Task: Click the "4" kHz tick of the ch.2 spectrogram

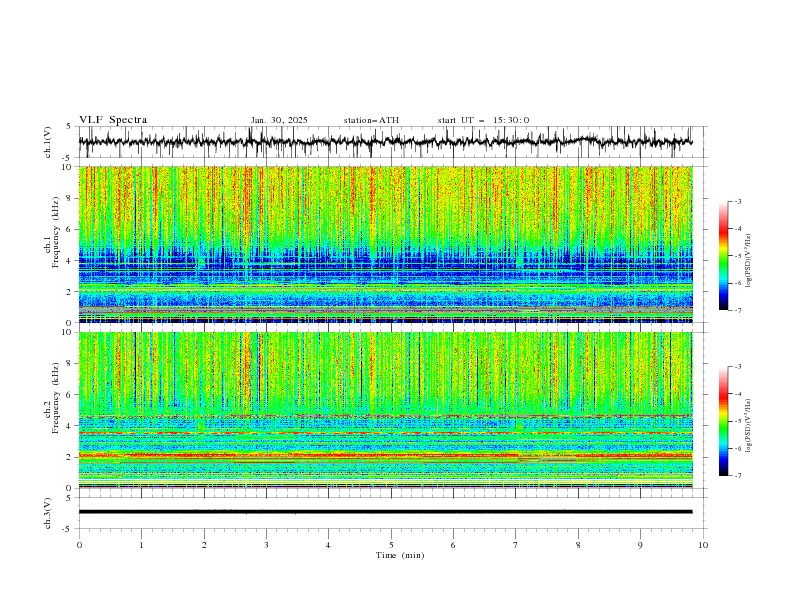Action: pyautogui.click(x=70, y=426)
